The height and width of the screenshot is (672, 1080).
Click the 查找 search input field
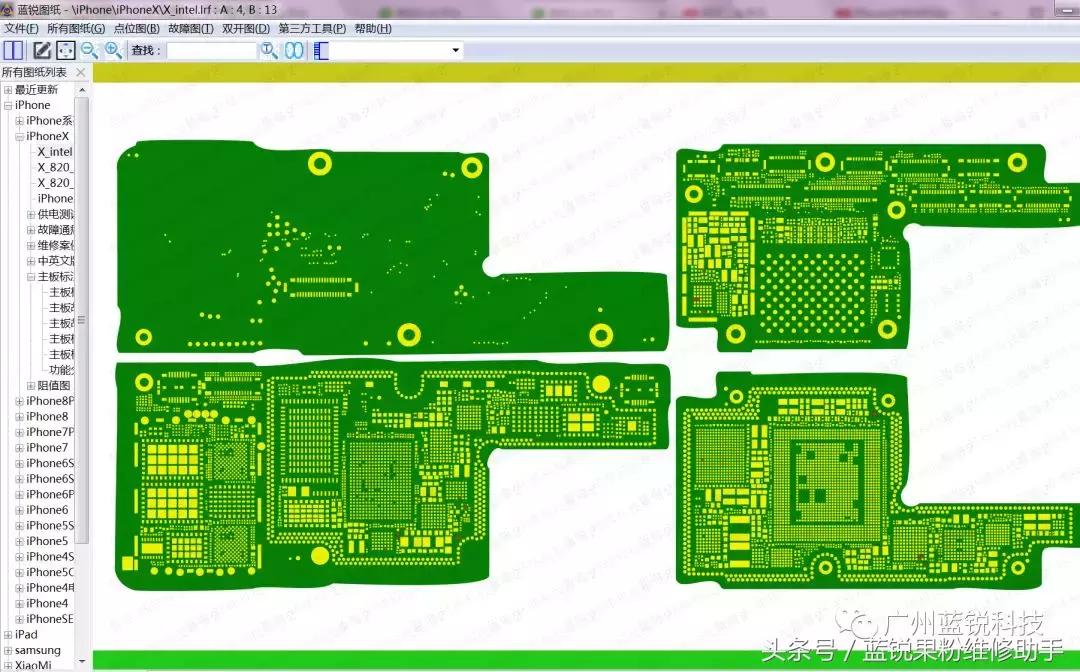[211, 51]
